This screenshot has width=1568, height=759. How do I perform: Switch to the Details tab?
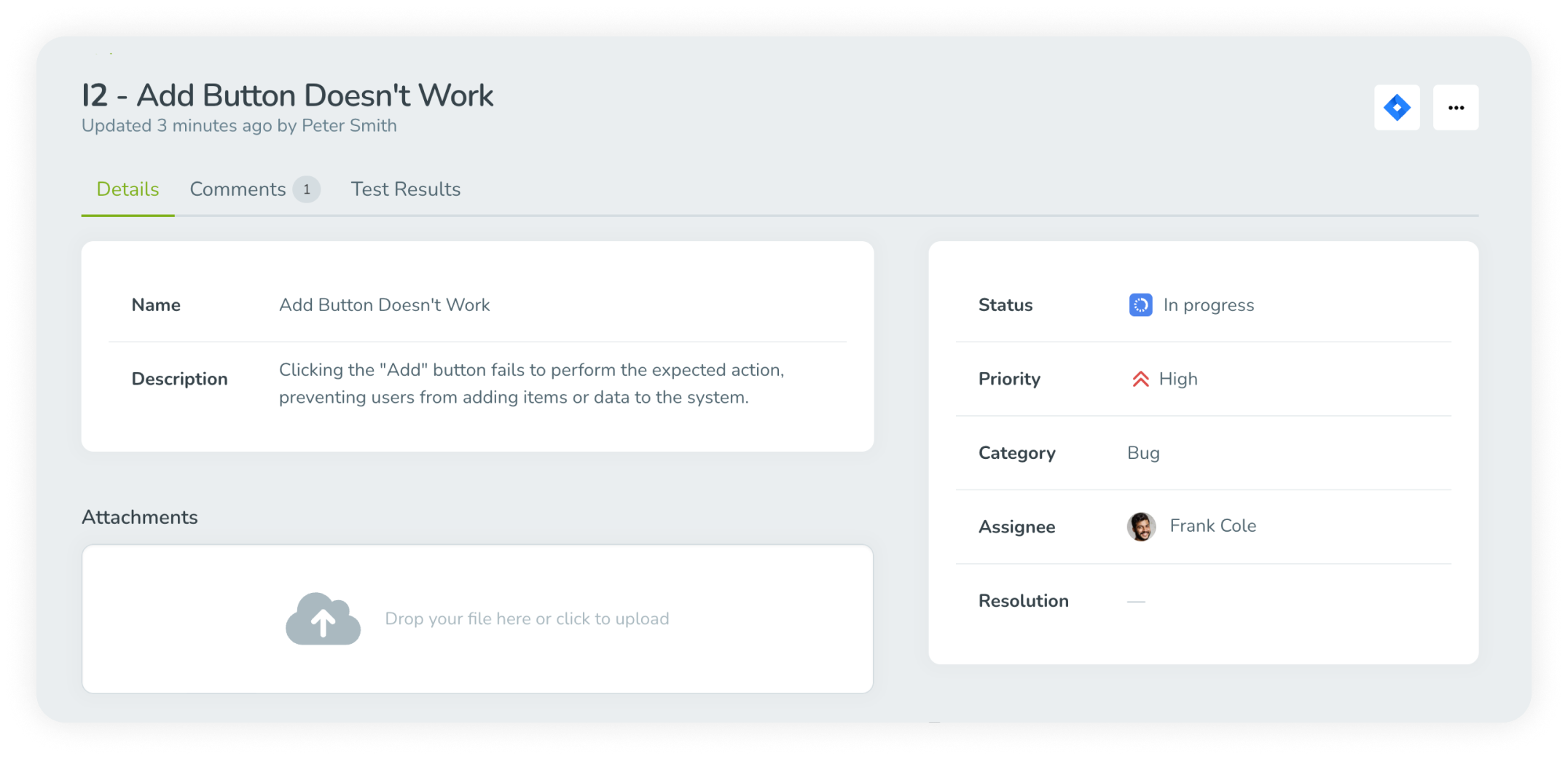(128, 189)
